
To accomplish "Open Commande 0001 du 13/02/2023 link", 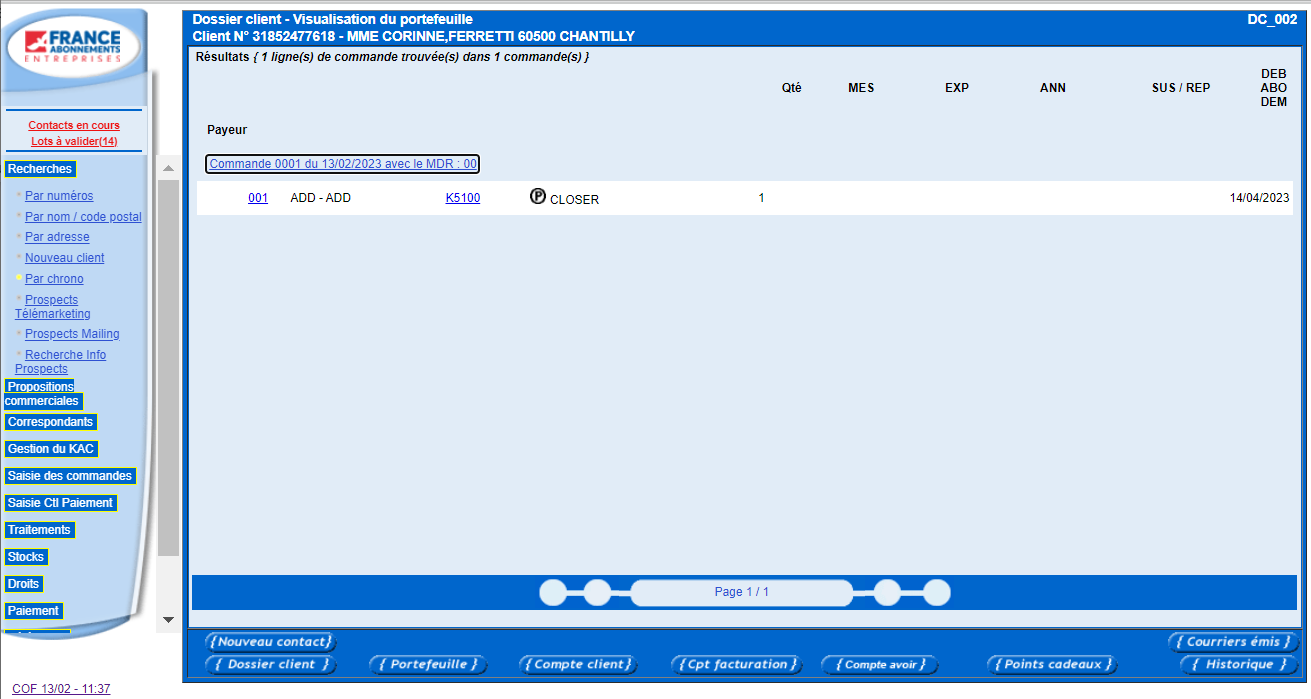I will click(x=343, y=164).
